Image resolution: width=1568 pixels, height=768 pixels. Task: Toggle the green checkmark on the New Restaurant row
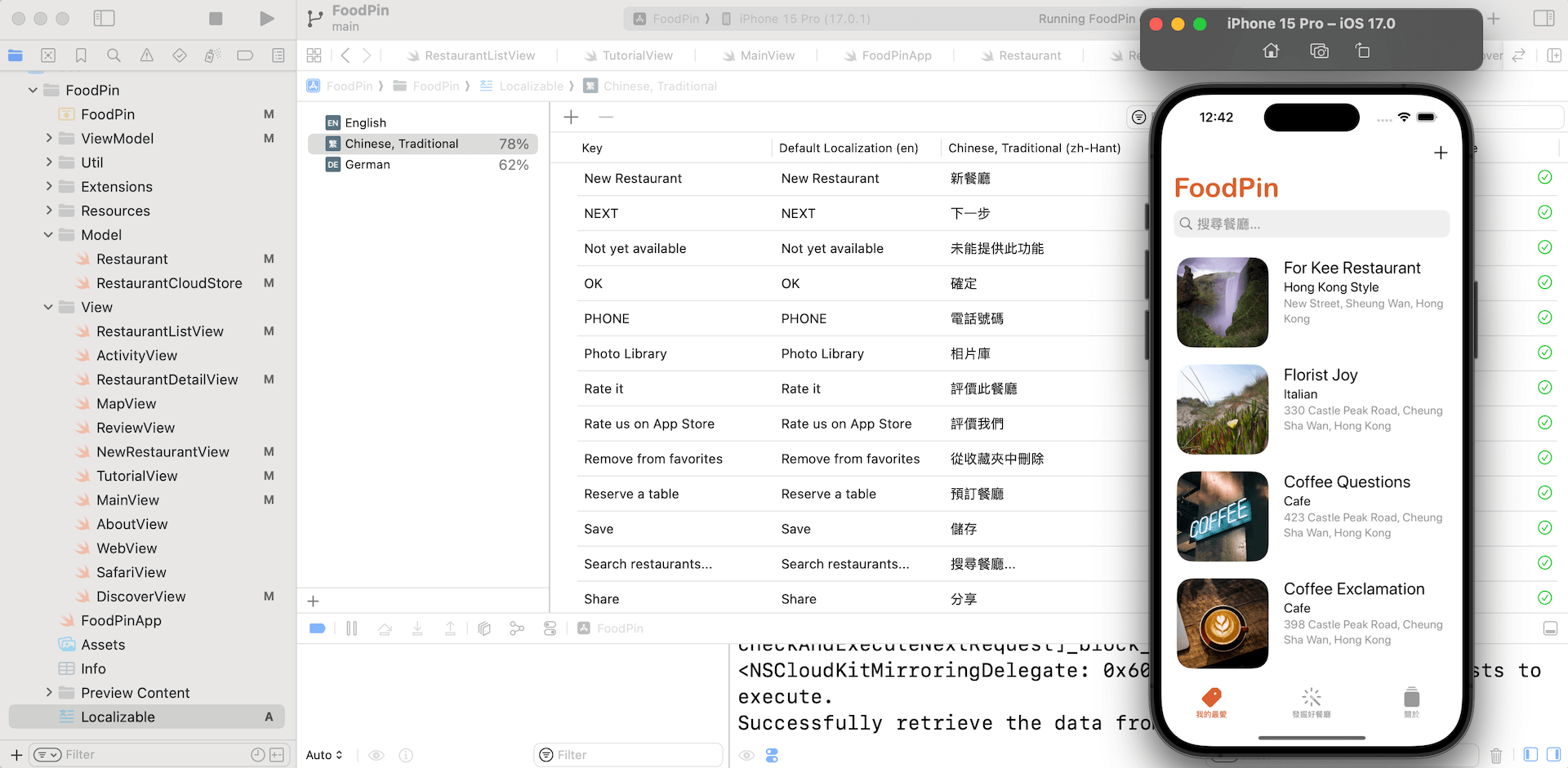pyautogui.click(x=1544, y=177)
